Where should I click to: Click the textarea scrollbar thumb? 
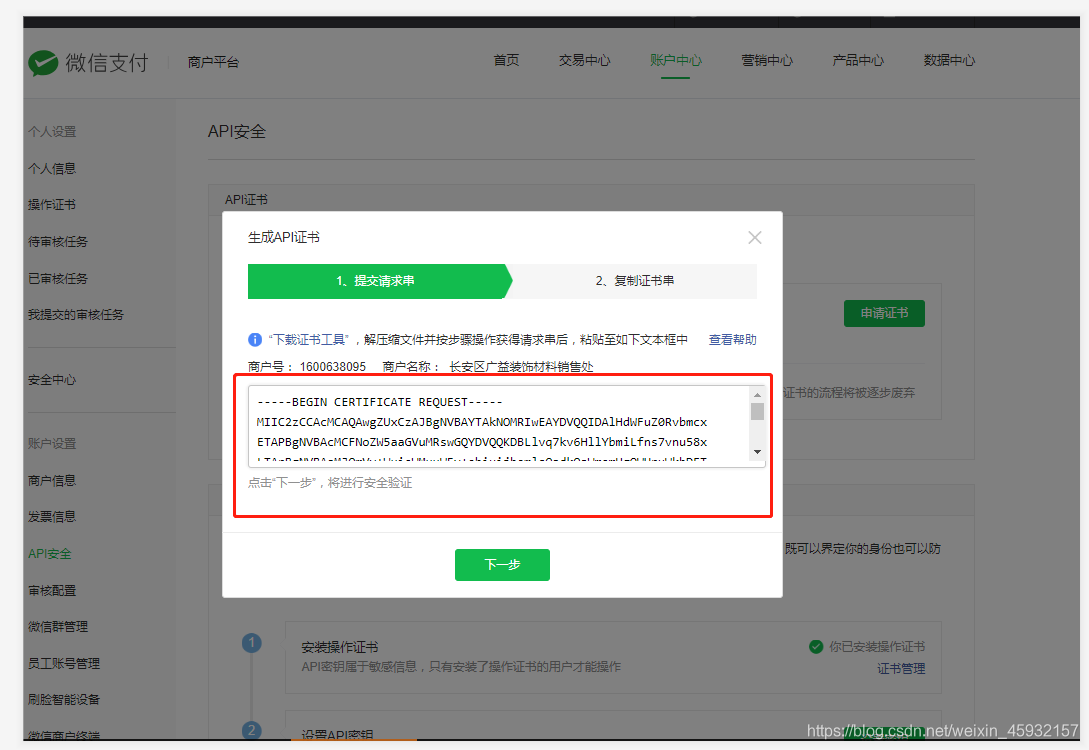pyautogui.click(x=758, y=412)
